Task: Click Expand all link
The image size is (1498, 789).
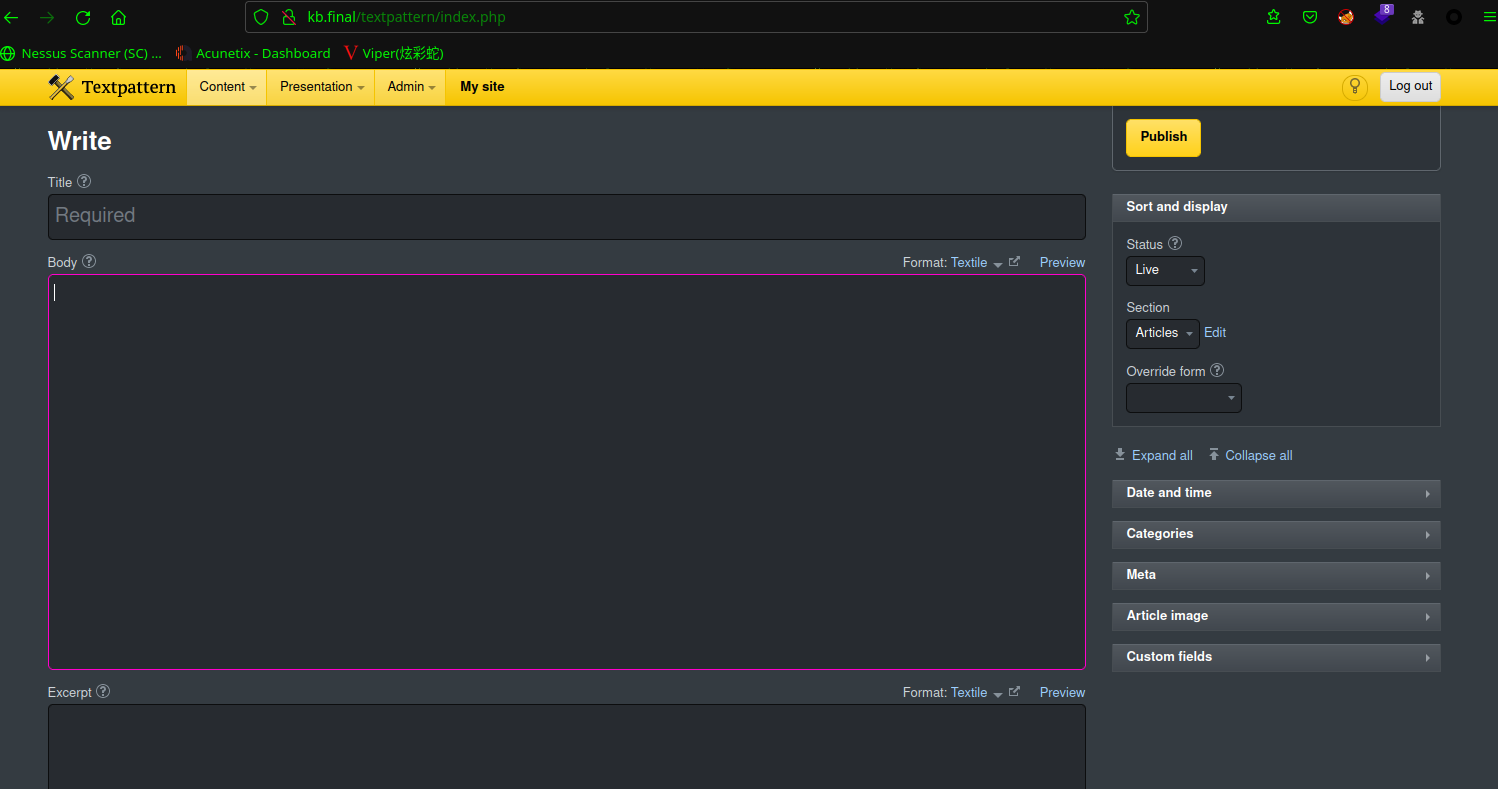Action: point(1154,455)
